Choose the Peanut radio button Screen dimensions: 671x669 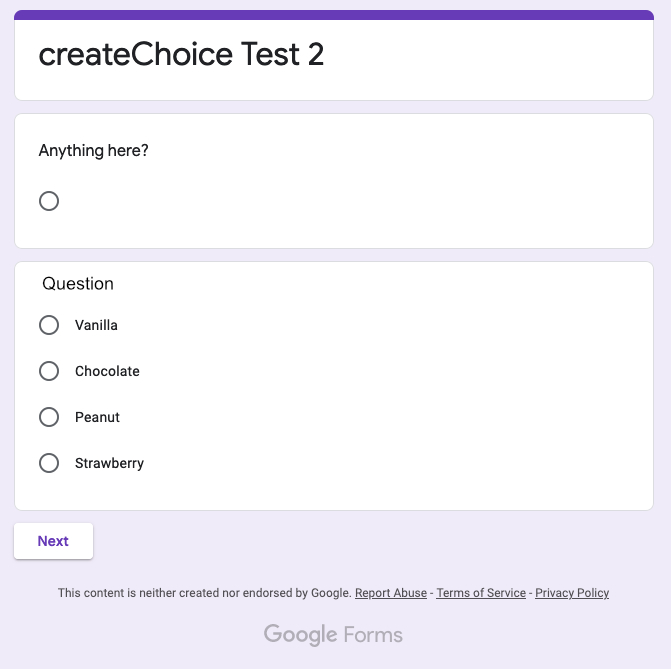49,417
